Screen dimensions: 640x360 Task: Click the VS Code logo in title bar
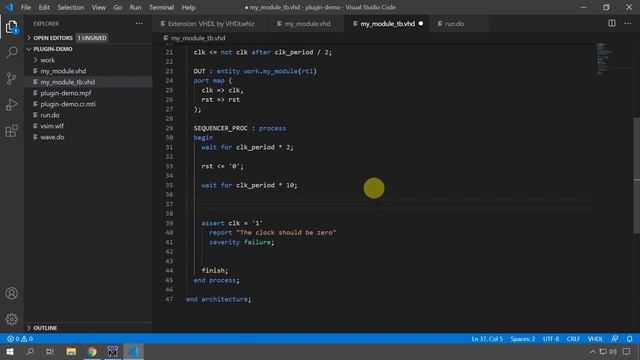click(x=9, y=7)
